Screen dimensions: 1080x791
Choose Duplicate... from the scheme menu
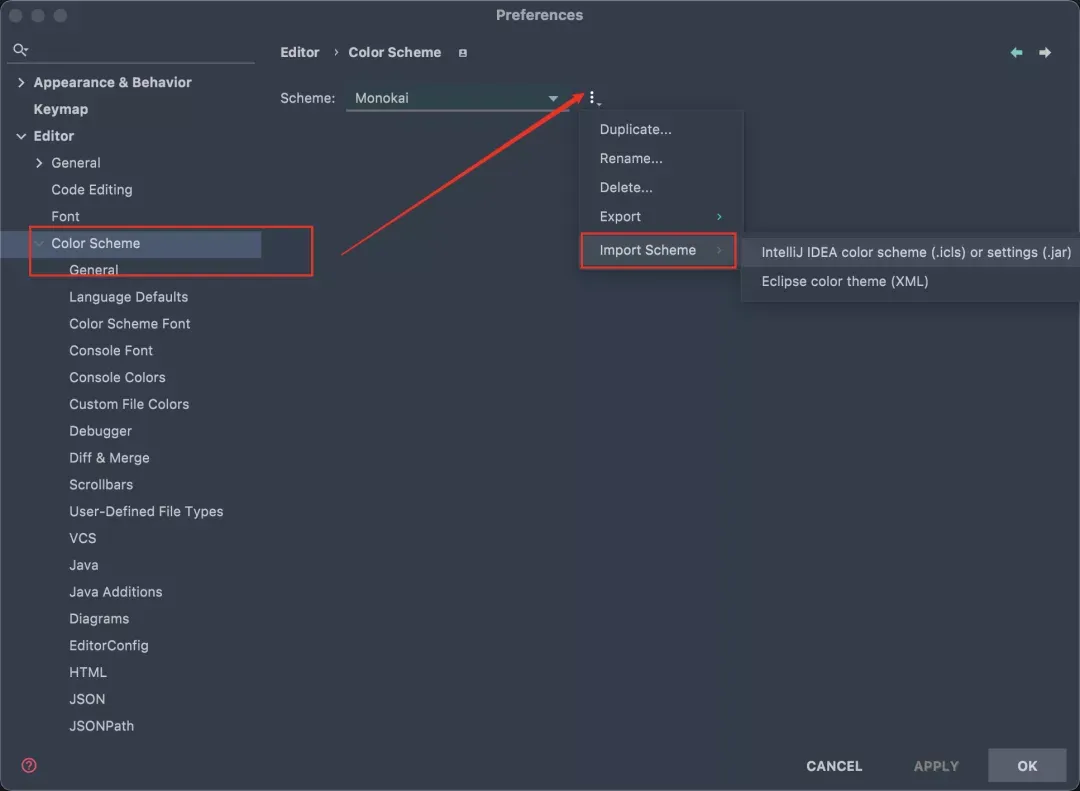[635, 129]
